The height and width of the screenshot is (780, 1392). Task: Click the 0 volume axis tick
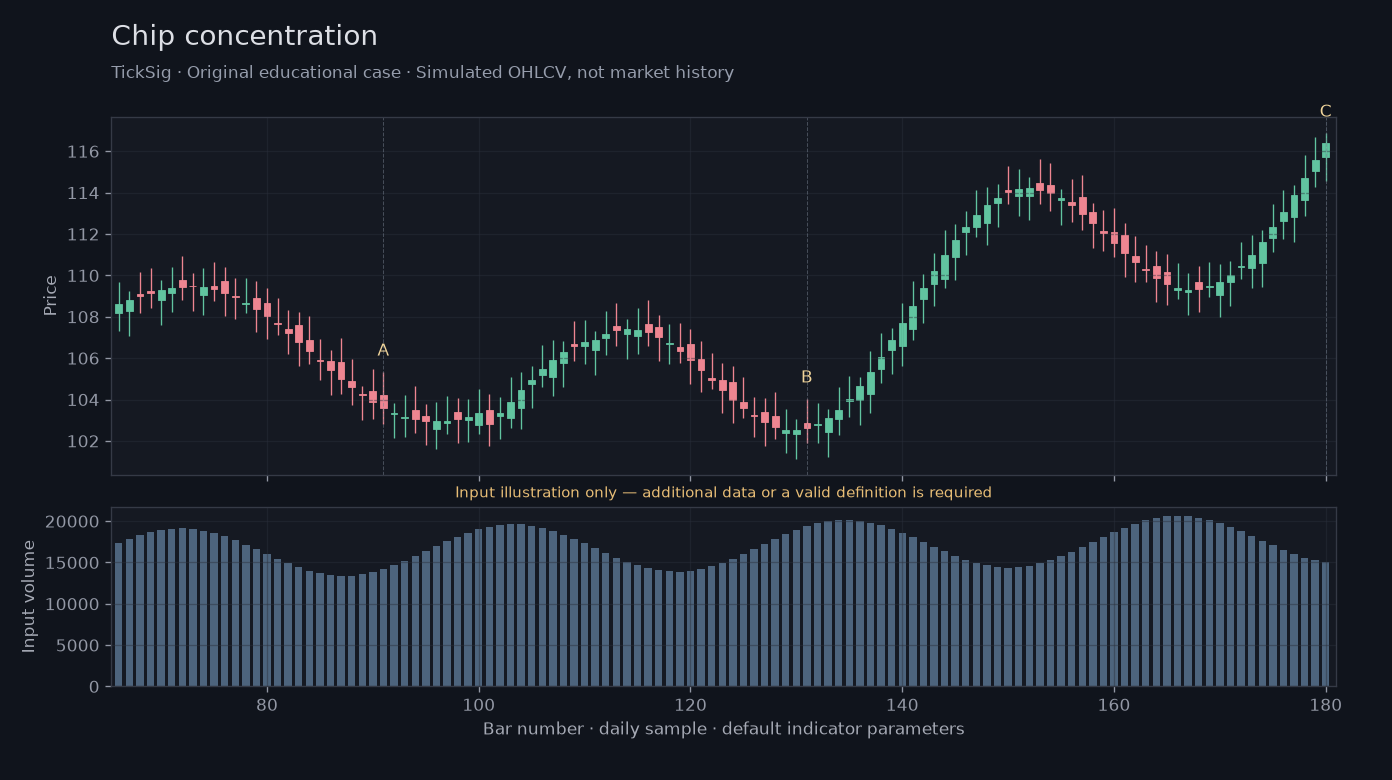[95, 687]
